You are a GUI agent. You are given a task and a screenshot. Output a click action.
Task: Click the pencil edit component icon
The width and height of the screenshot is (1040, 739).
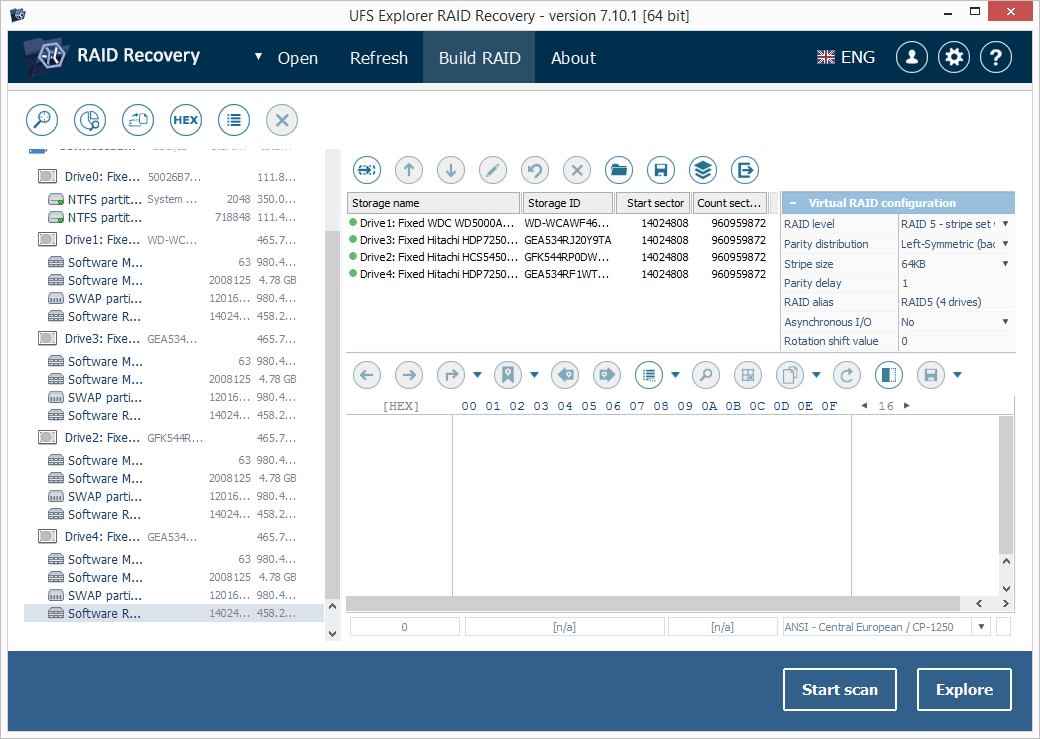pyautogui.click(x=493, y=170)
